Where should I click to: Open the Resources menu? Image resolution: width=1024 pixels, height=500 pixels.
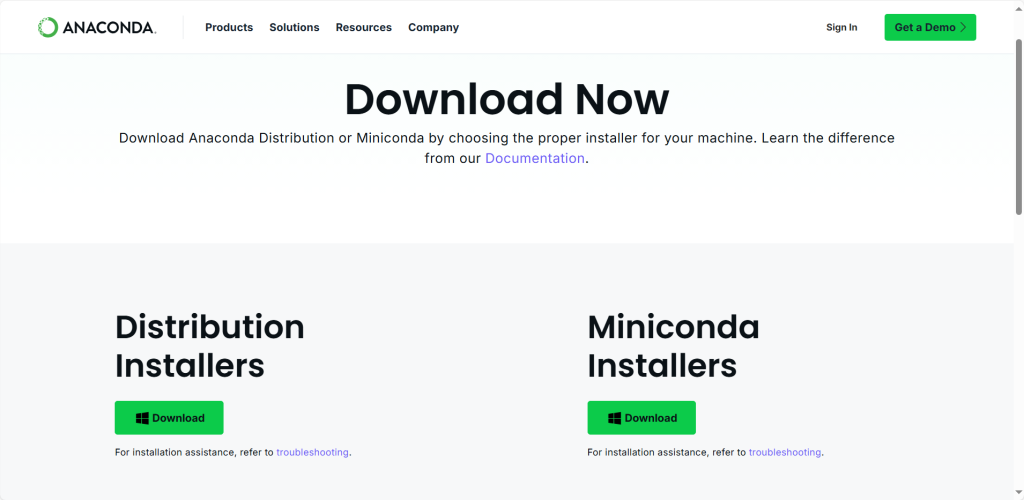coord(363,27)
